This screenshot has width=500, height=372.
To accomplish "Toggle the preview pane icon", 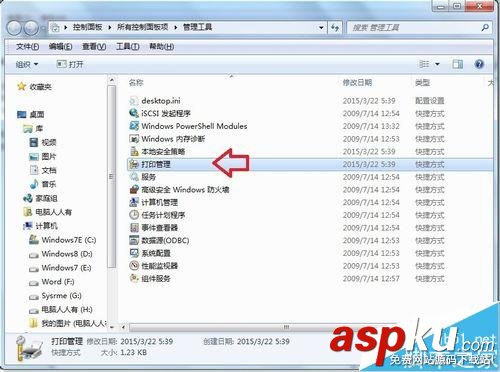I will (457, 64).
